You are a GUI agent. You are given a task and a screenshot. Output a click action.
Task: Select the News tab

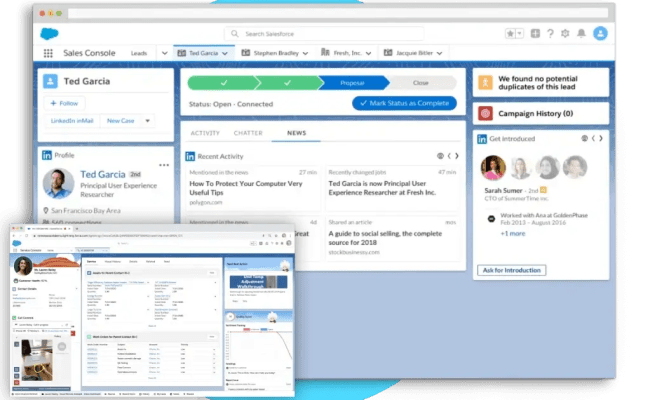point(296,133)
